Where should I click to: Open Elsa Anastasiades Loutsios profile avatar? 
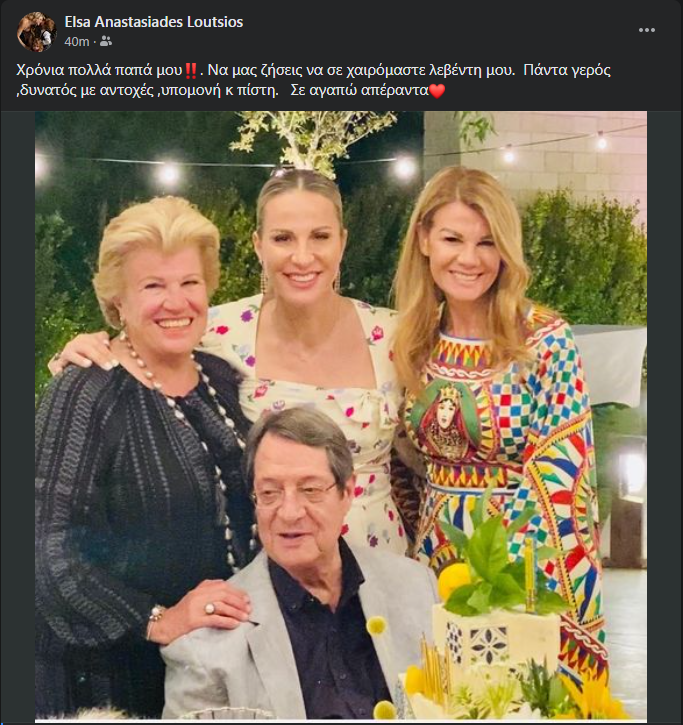(x=35, y=32)
